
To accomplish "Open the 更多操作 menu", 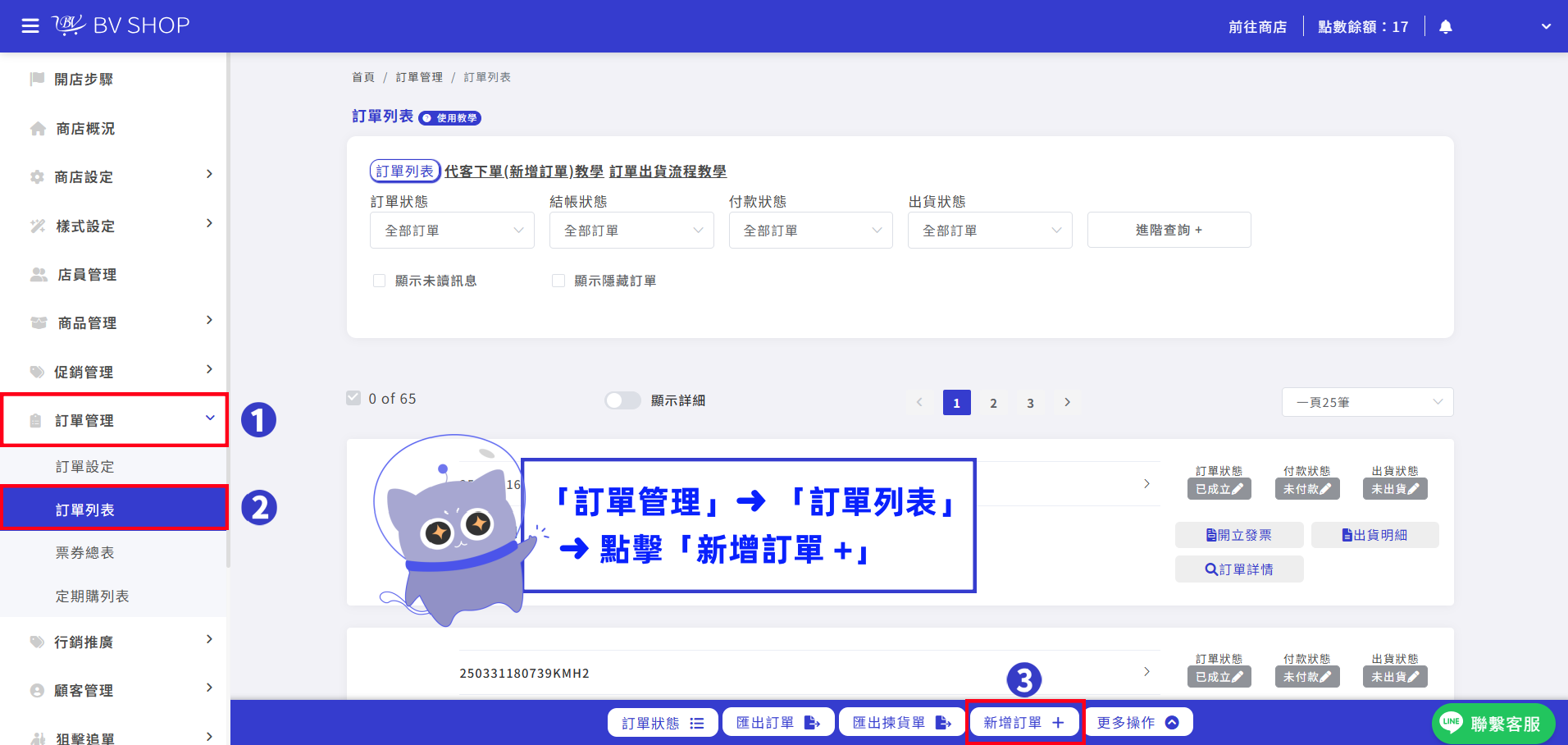I will (1137, 723).
